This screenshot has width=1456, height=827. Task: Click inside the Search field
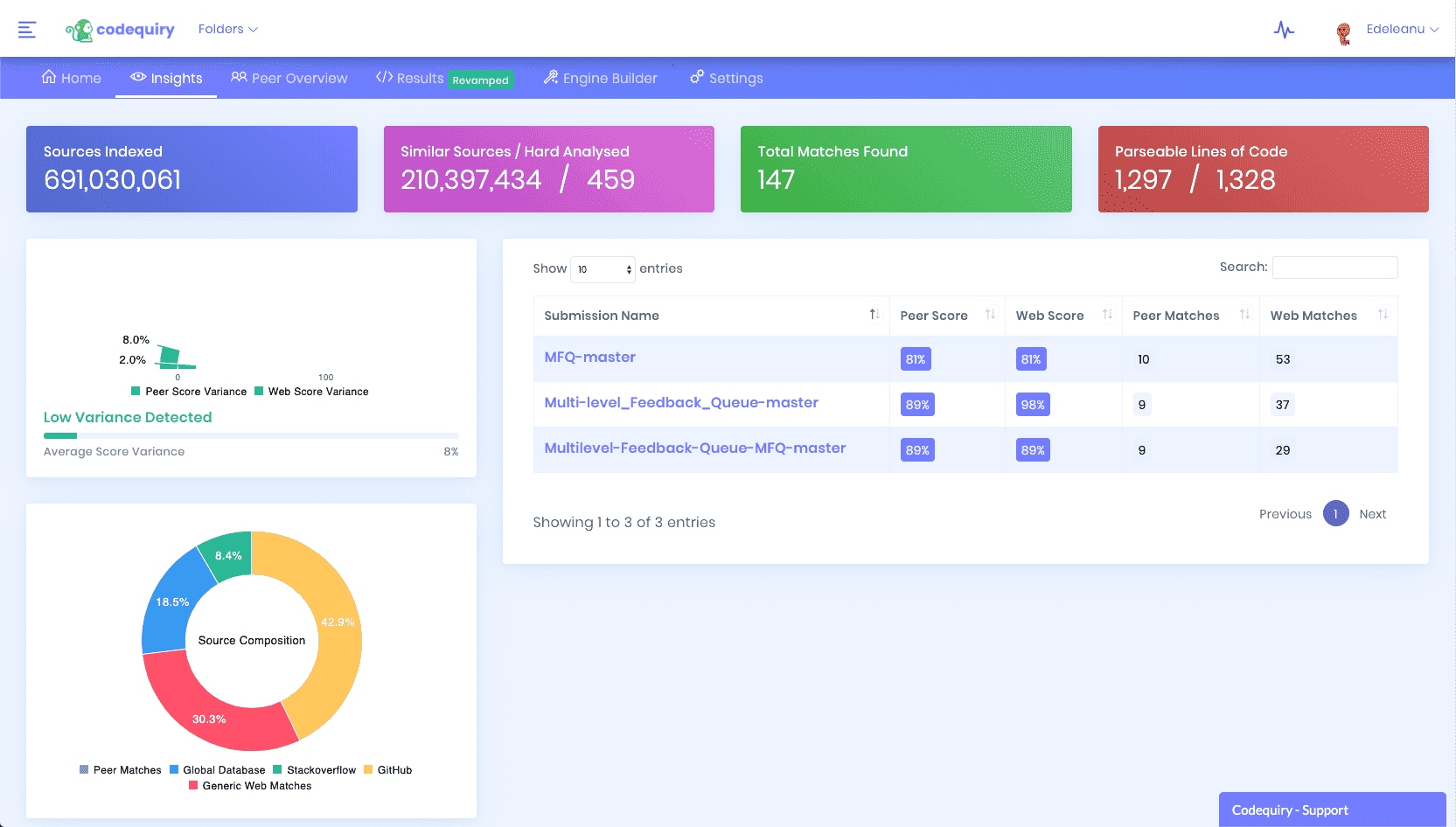1334,268
